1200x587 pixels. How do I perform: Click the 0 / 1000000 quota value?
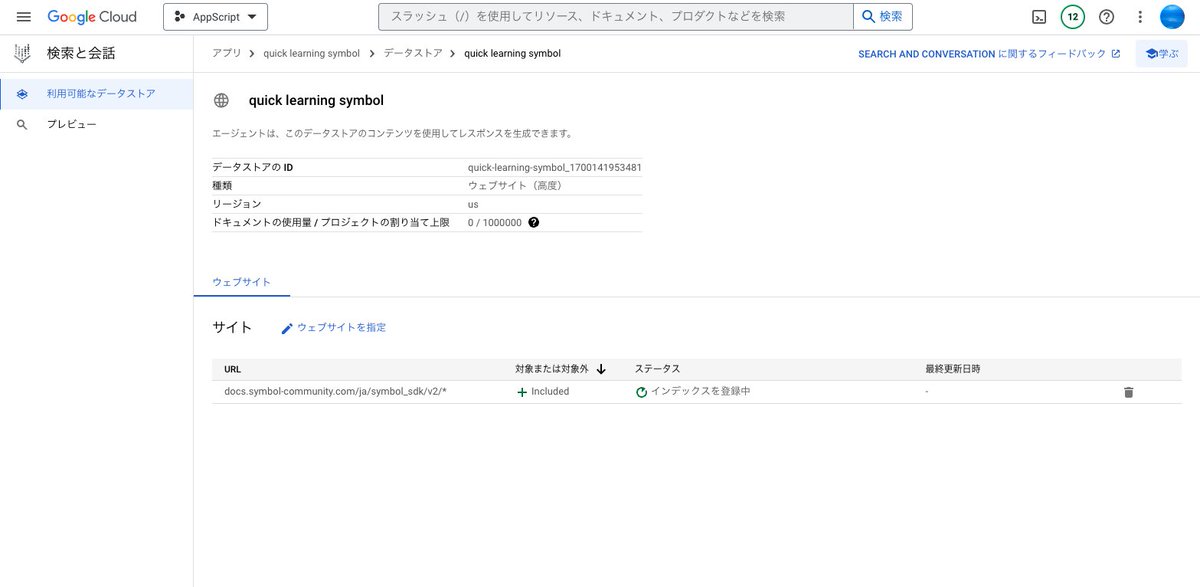coord(495,222)
